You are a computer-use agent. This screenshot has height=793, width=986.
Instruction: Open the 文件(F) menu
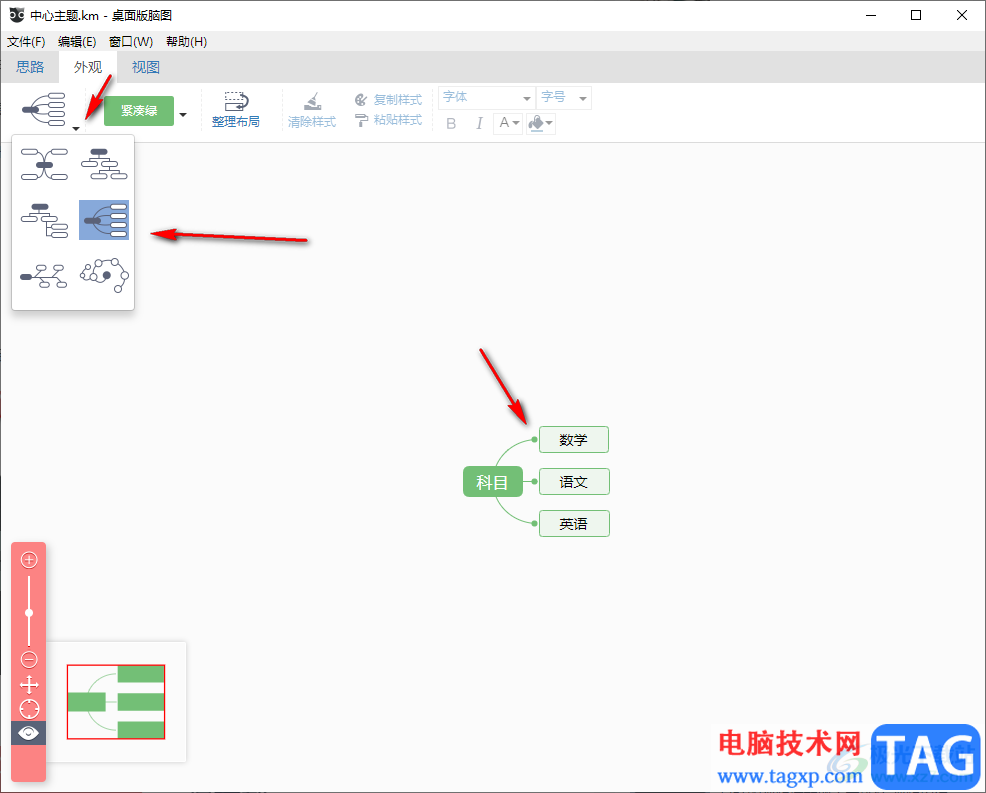tap(26, 42)
